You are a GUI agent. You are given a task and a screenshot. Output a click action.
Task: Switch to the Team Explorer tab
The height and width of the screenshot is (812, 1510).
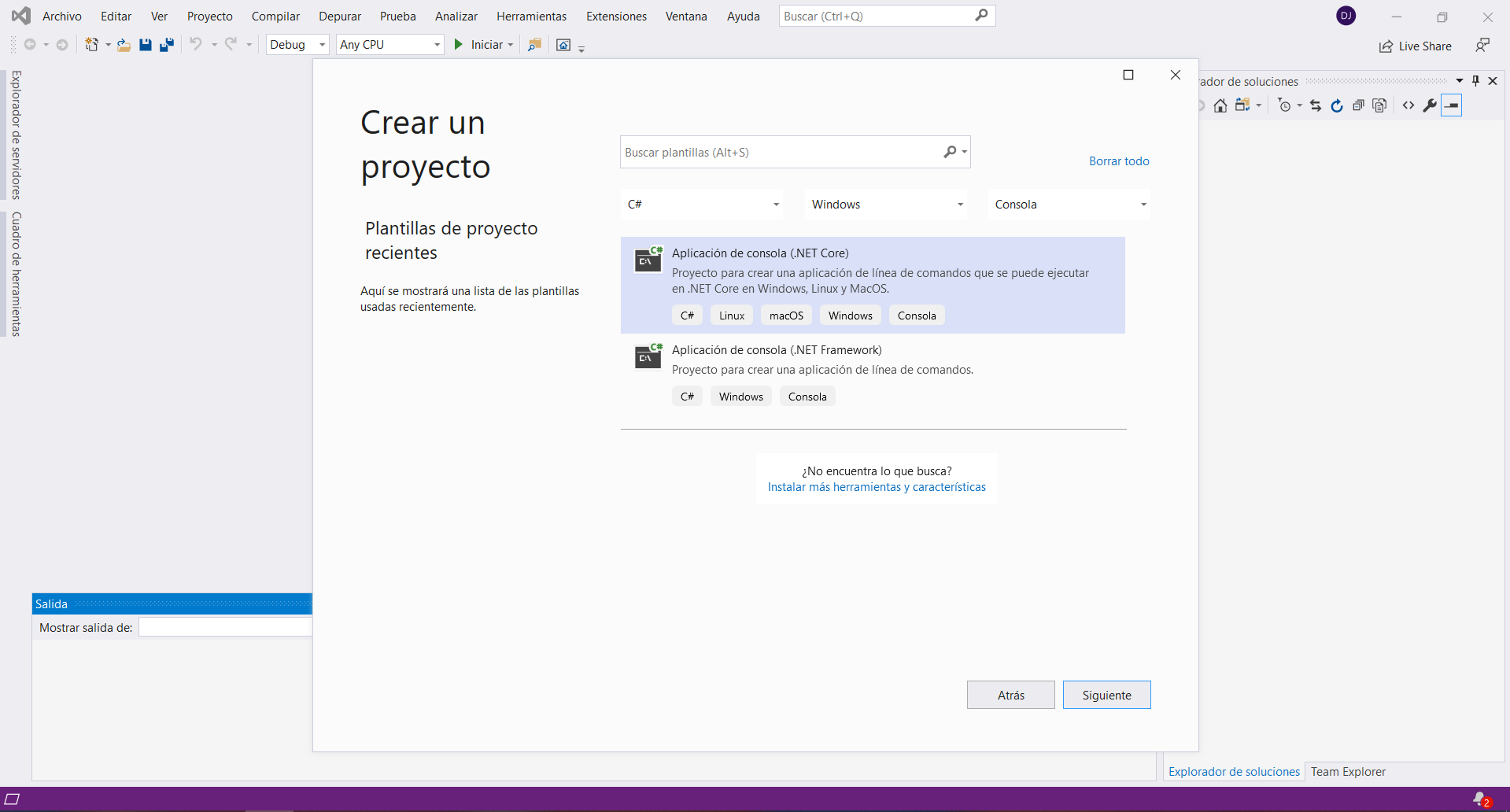pos(1347,772)
